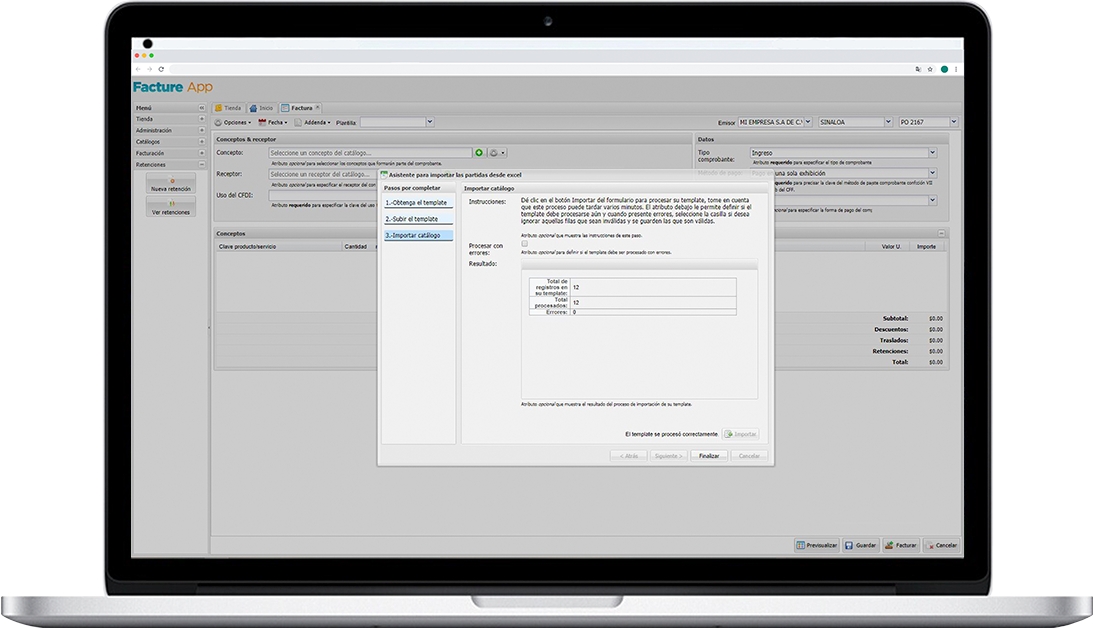Open the Nueva retención sidebar icon

171,184
